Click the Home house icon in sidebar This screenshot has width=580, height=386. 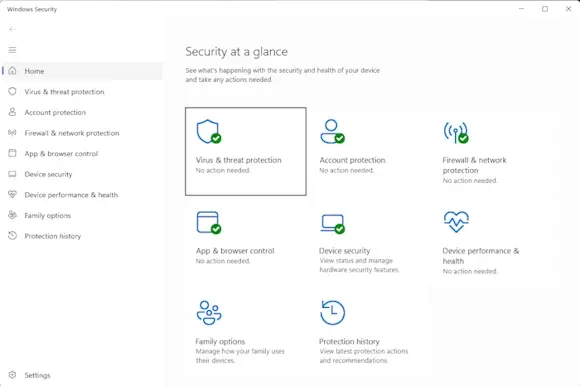tap(12, 71)
